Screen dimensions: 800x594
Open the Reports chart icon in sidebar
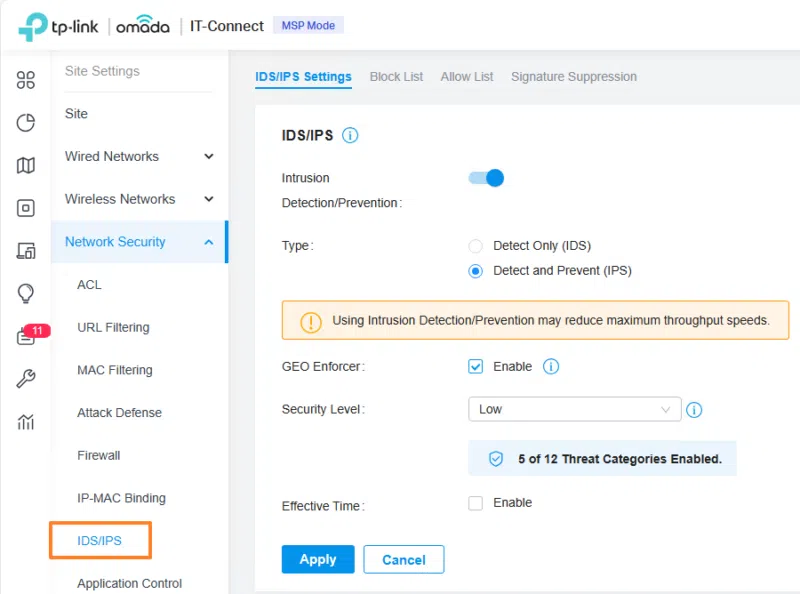26,423
